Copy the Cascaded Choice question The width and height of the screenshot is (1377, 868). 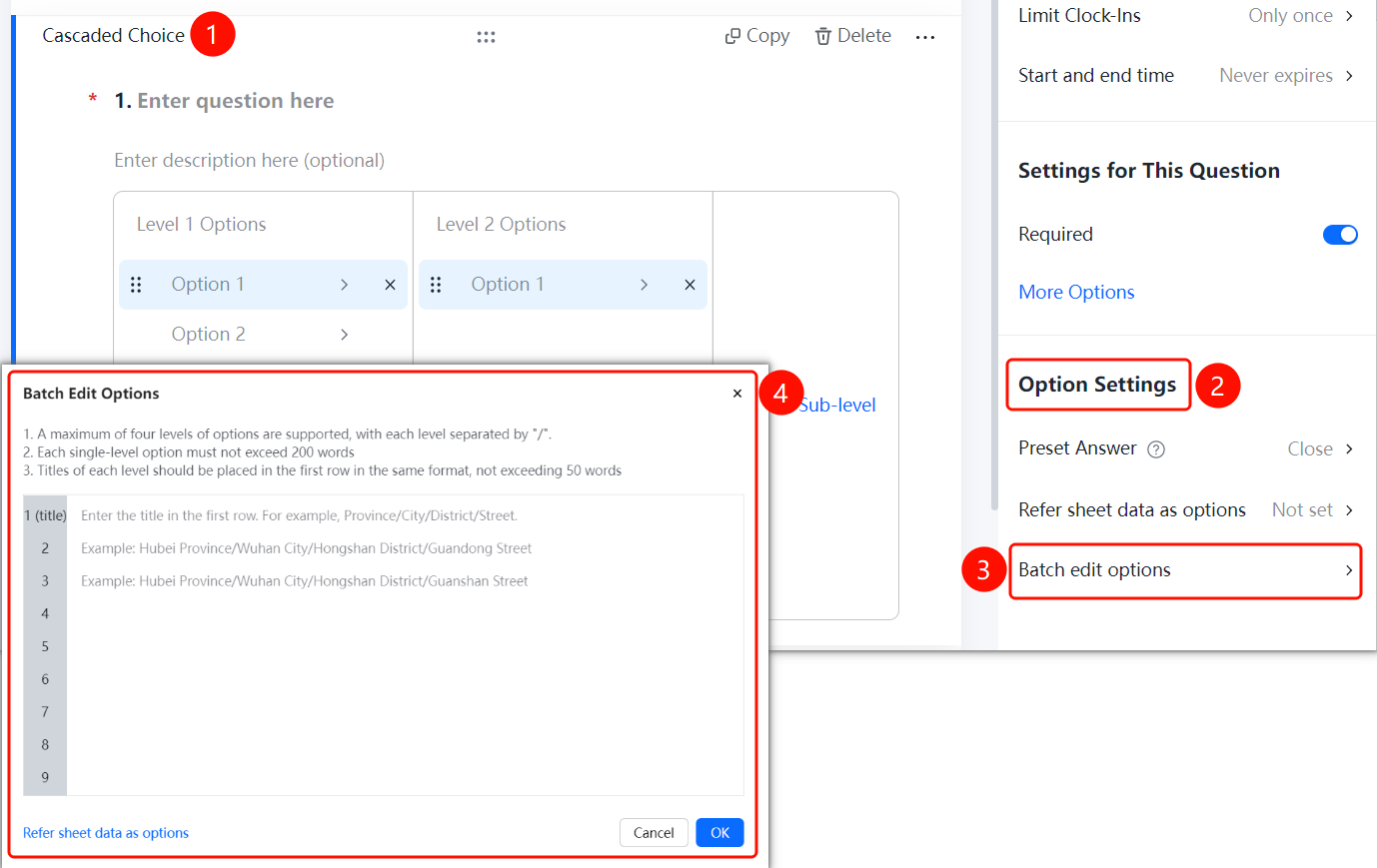756,36
